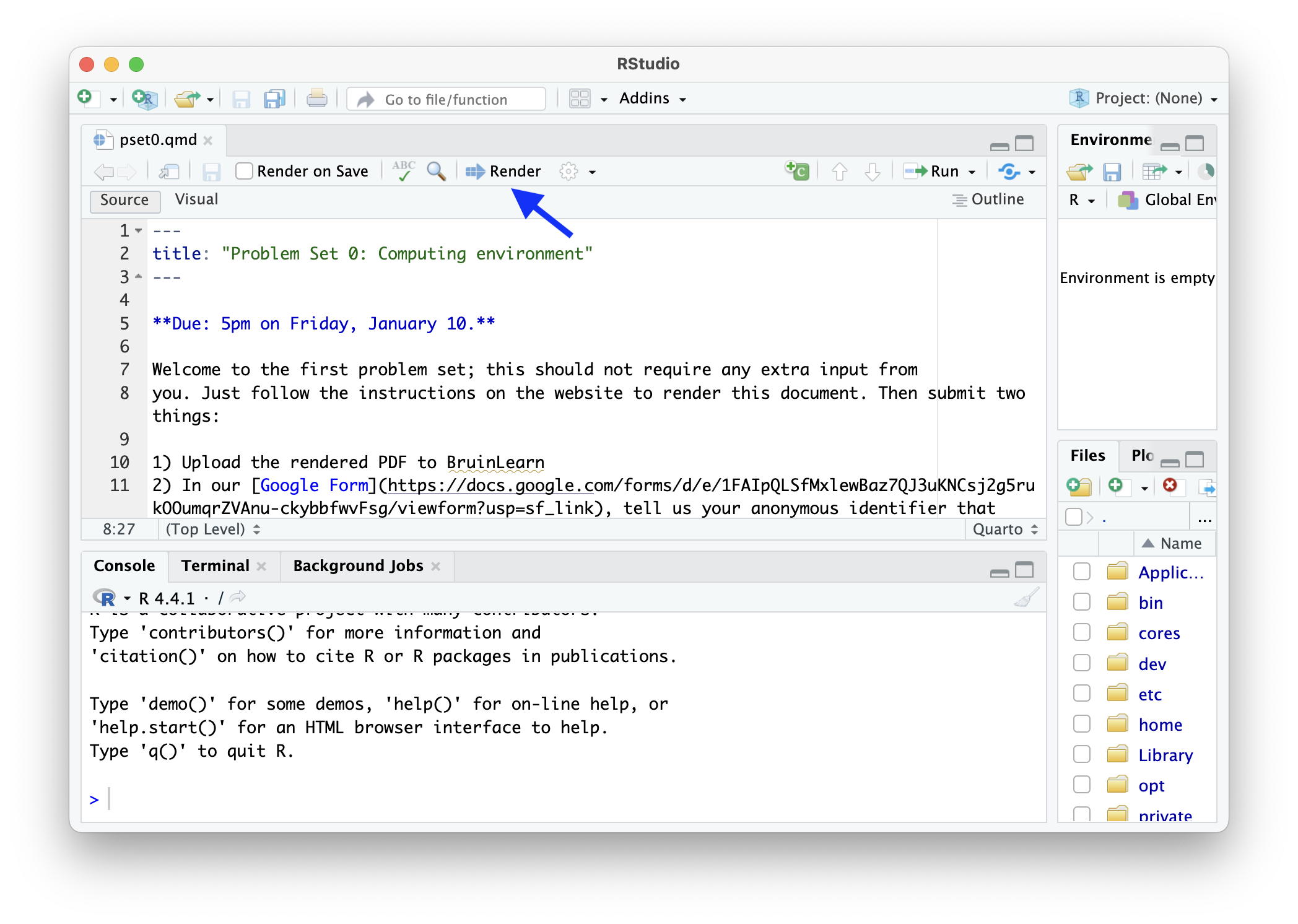Click the print document icon
1298x924 pixels.
[316, 98]
